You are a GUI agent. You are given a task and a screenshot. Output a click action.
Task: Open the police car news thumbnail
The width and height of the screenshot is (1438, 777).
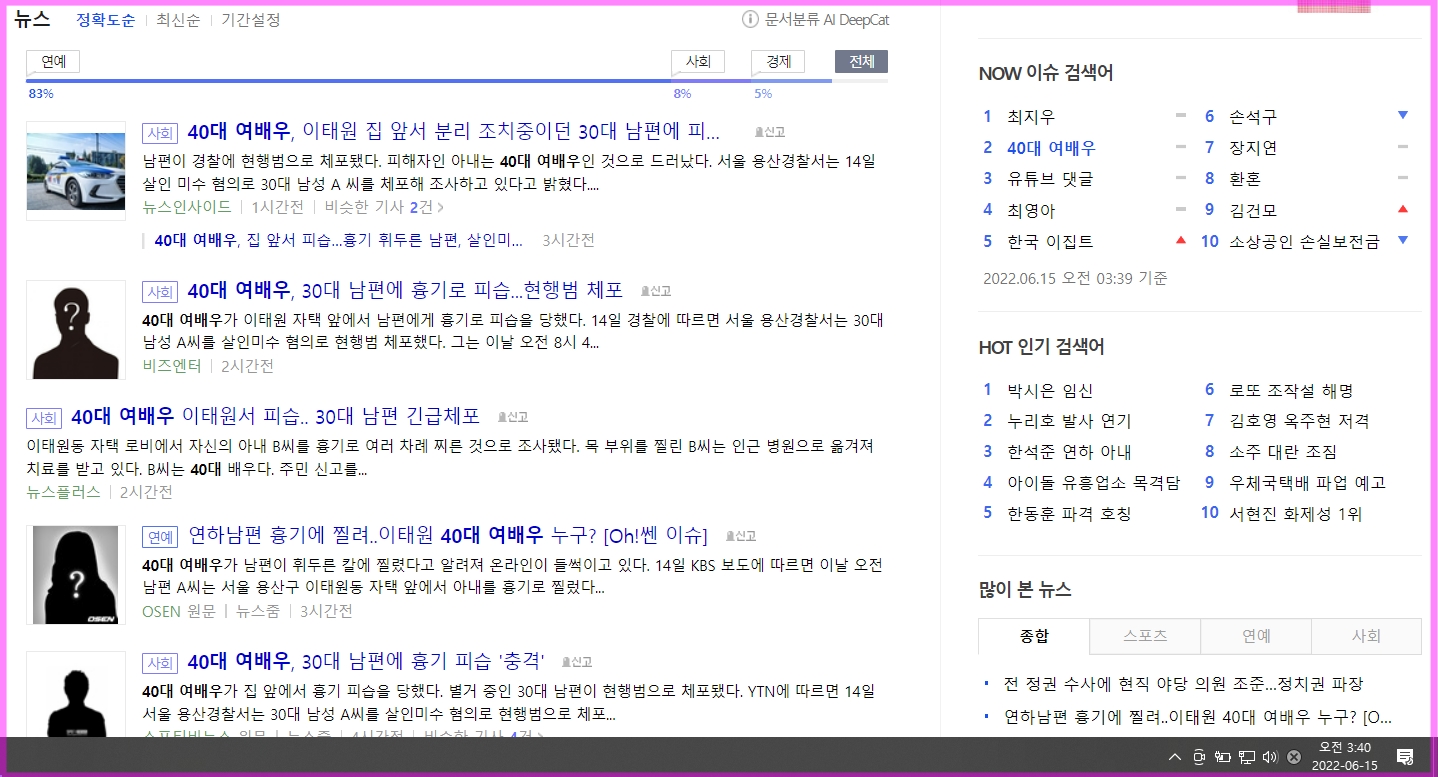[x=76, y=170]
